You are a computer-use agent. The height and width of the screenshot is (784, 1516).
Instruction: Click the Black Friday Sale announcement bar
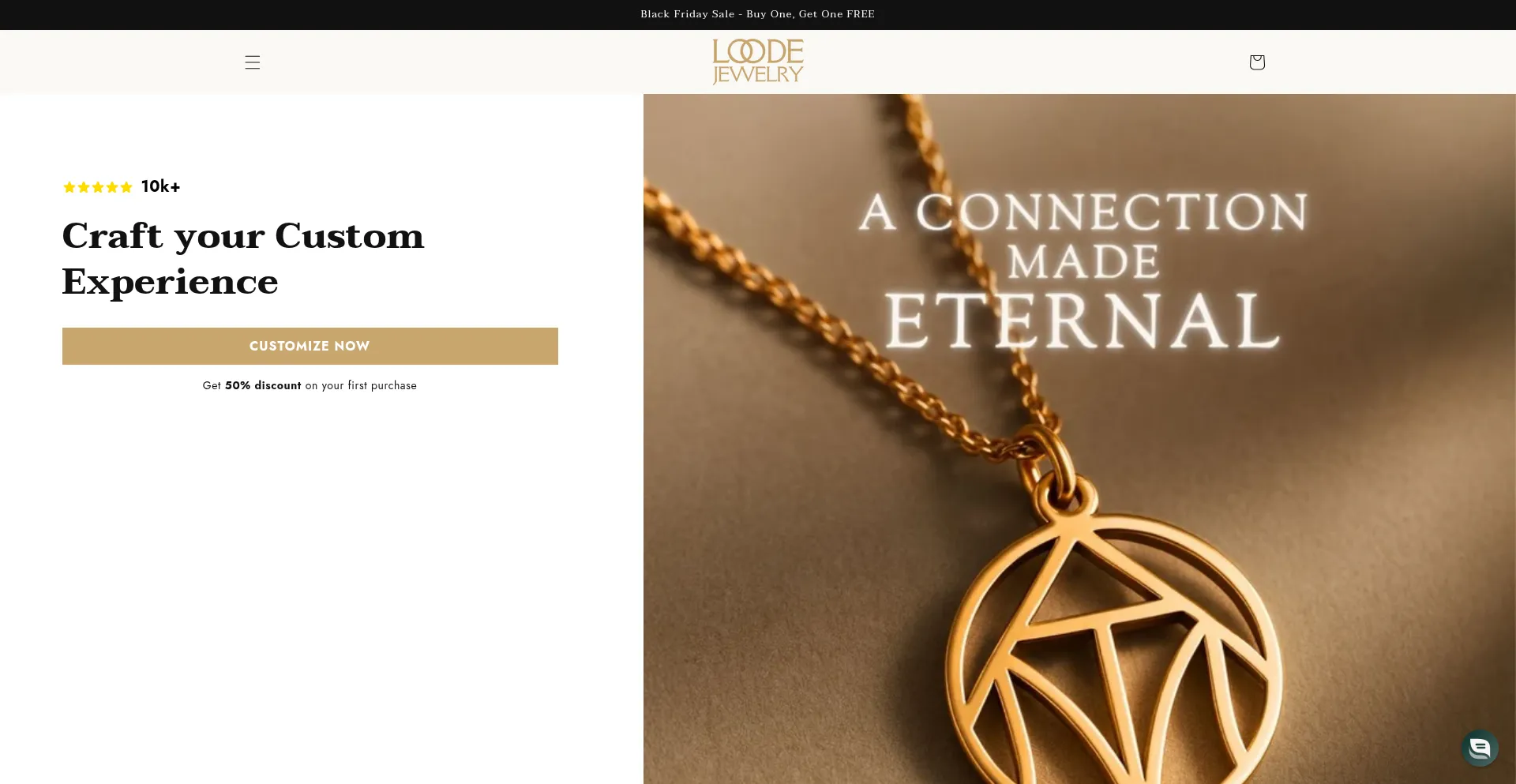(758, 14)
